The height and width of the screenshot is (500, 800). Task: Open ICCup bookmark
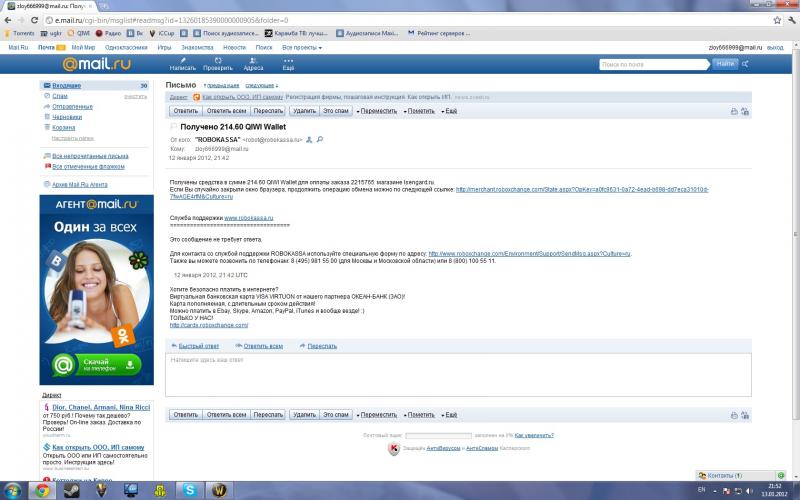pos(162,33)
